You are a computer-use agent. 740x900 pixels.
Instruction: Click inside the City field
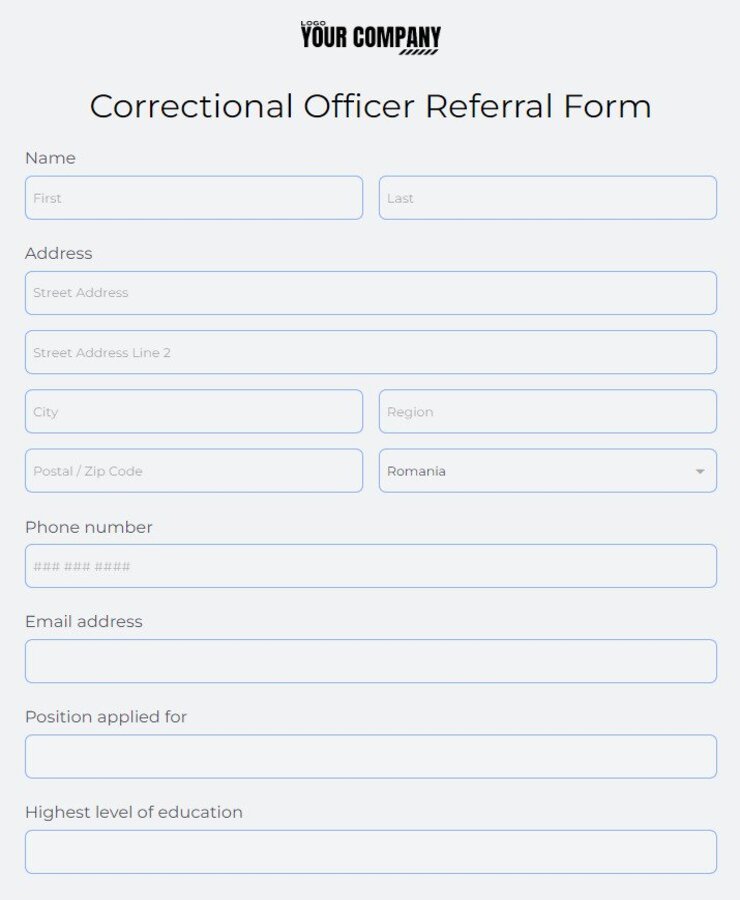pyautogui.click(x=193, y=411)
